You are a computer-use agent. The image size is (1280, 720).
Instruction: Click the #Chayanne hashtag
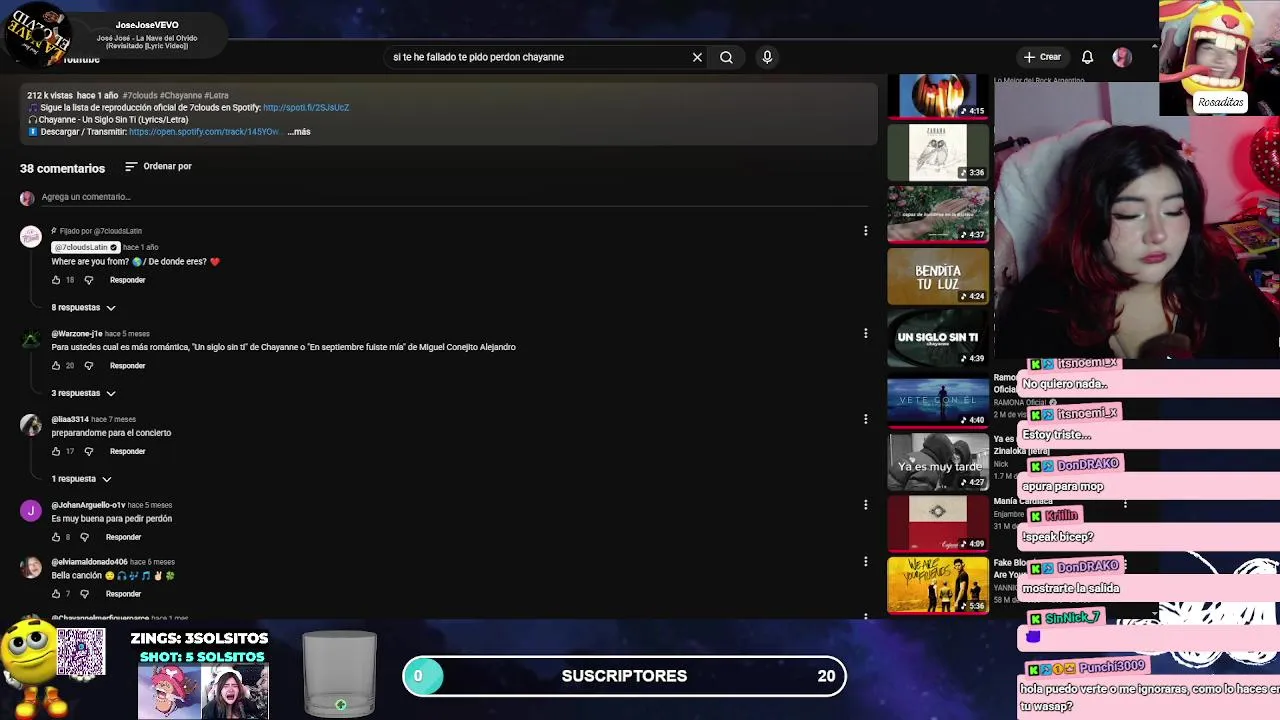pyautogui.click(x=181, y=96)
